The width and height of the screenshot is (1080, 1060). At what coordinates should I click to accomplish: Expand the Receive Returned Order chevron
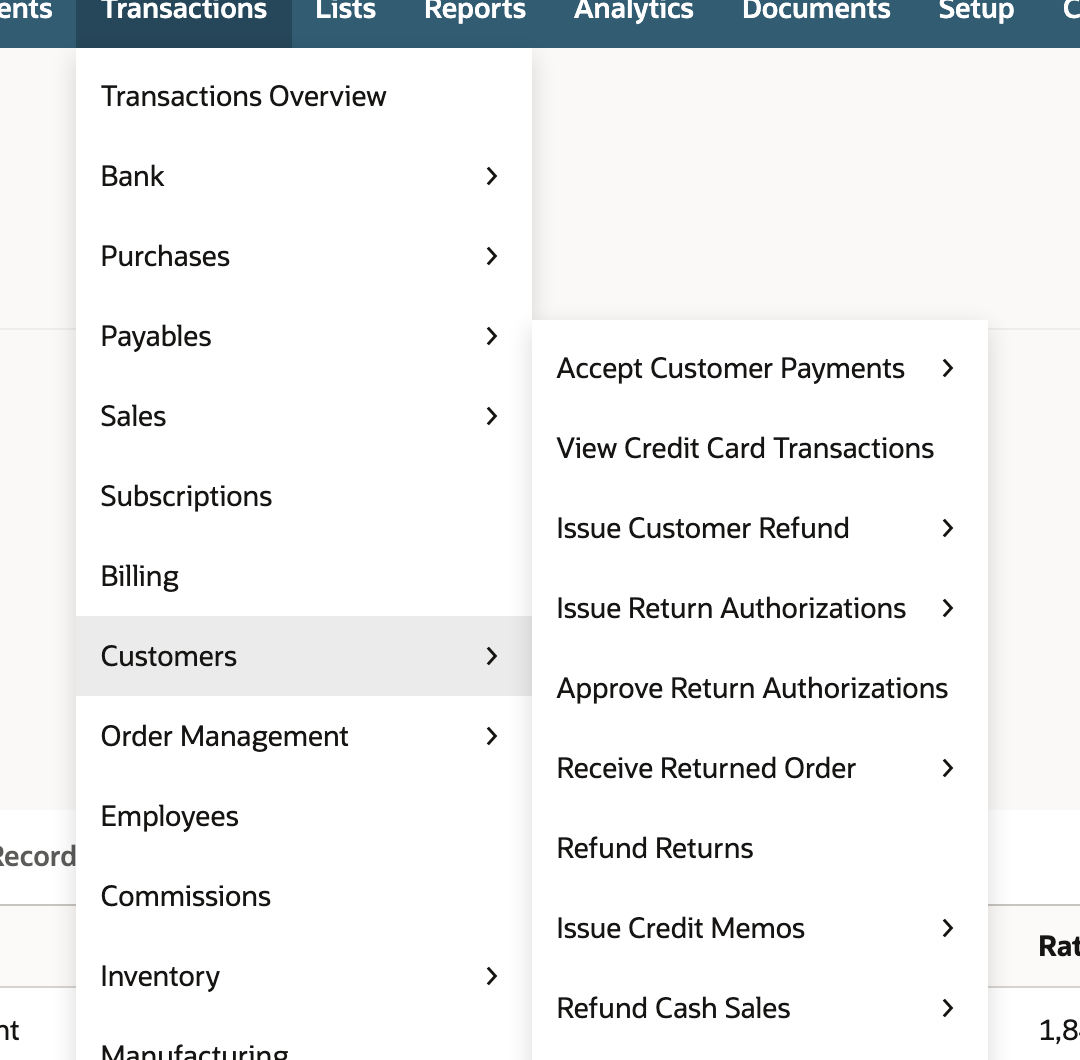948,768
